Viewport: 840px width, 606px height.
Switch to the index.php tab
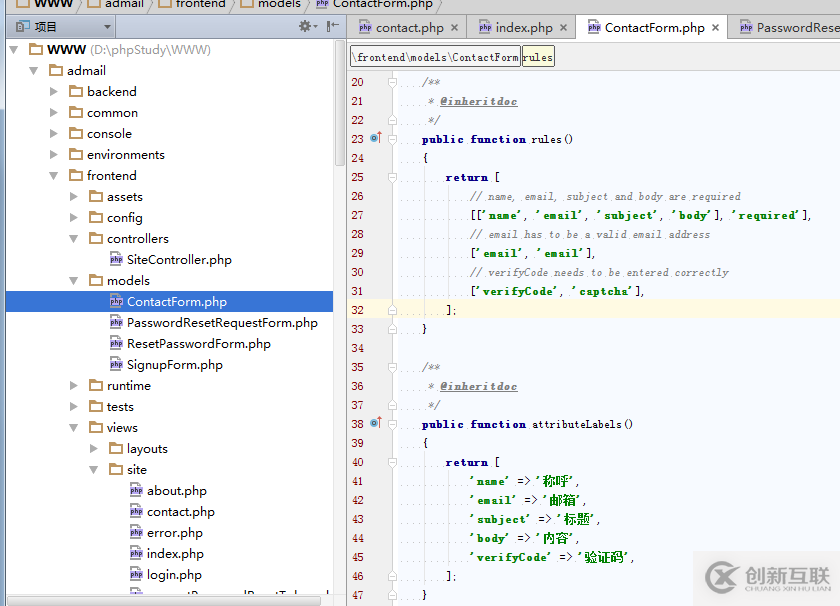524,28
